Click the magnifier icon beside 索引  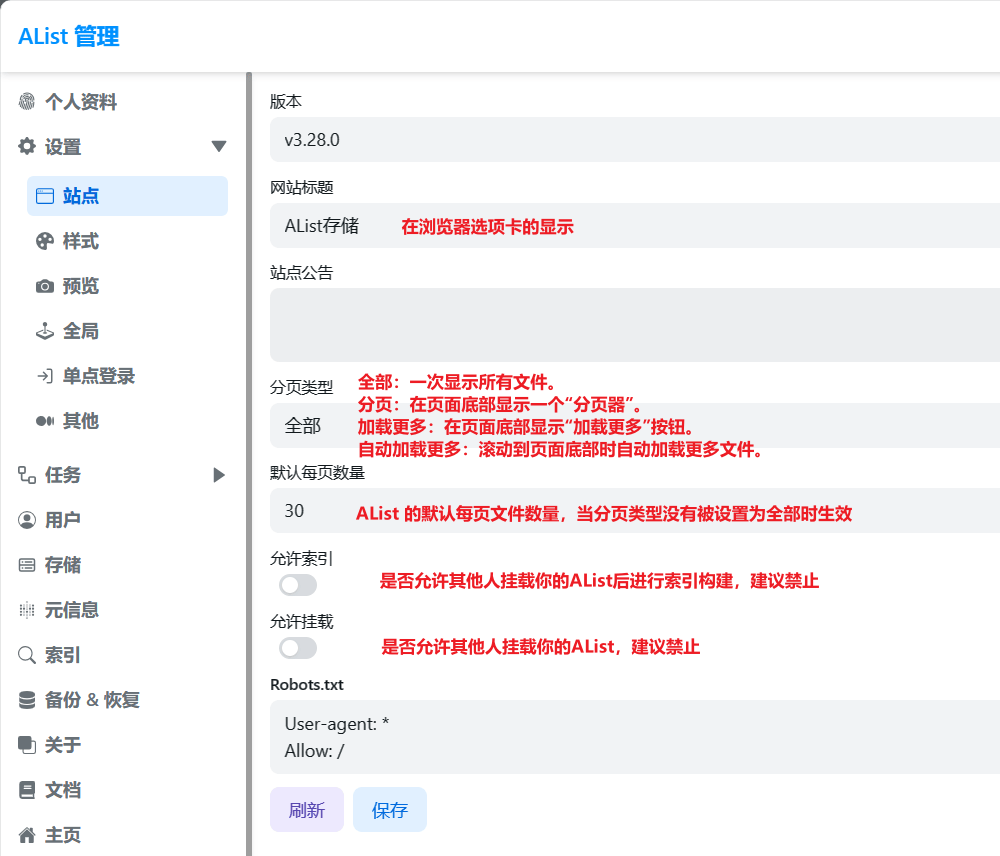click(27, 655)
